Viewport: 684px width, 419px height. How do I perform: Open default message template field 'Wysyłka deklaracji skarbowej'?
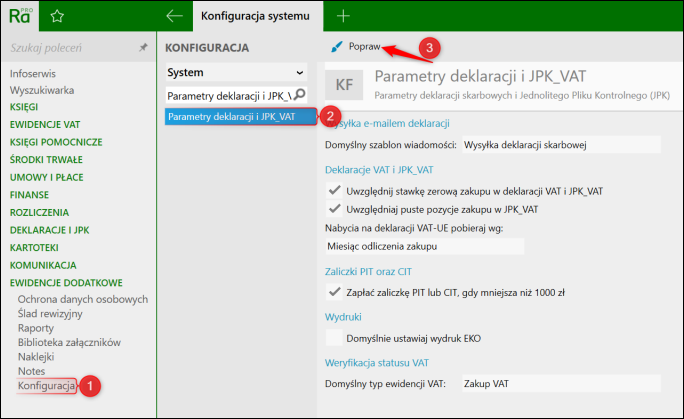coord(561,145)
